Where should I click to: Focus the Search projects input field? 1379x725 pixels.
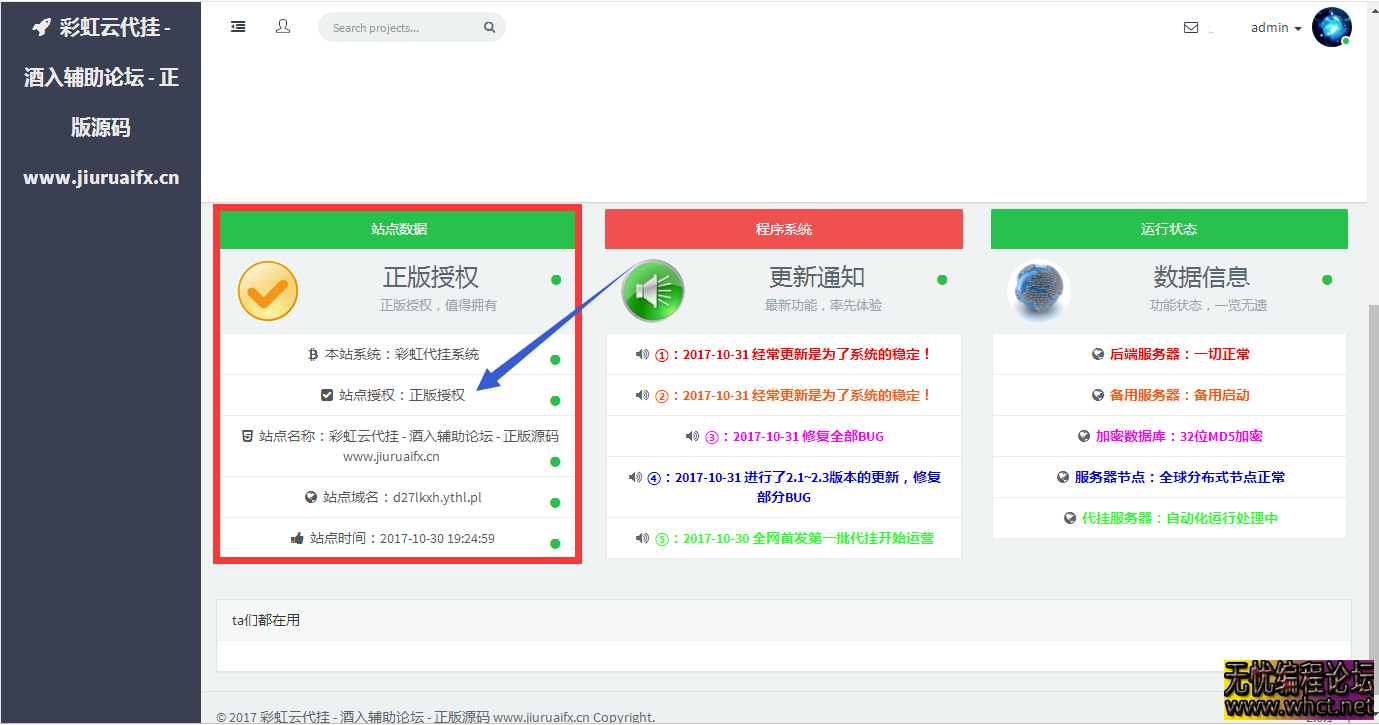pos(411,28)
